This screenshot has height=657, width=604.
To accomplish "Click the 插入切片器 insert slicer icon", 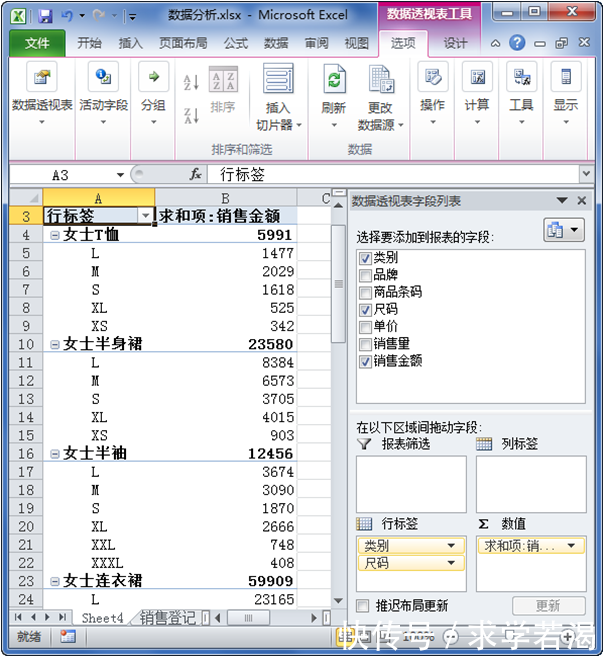I will [279, 79].
